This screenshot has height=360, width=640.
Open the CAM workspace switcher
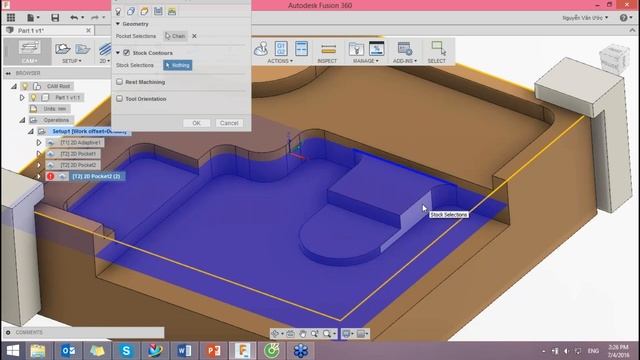coord(29,51)
